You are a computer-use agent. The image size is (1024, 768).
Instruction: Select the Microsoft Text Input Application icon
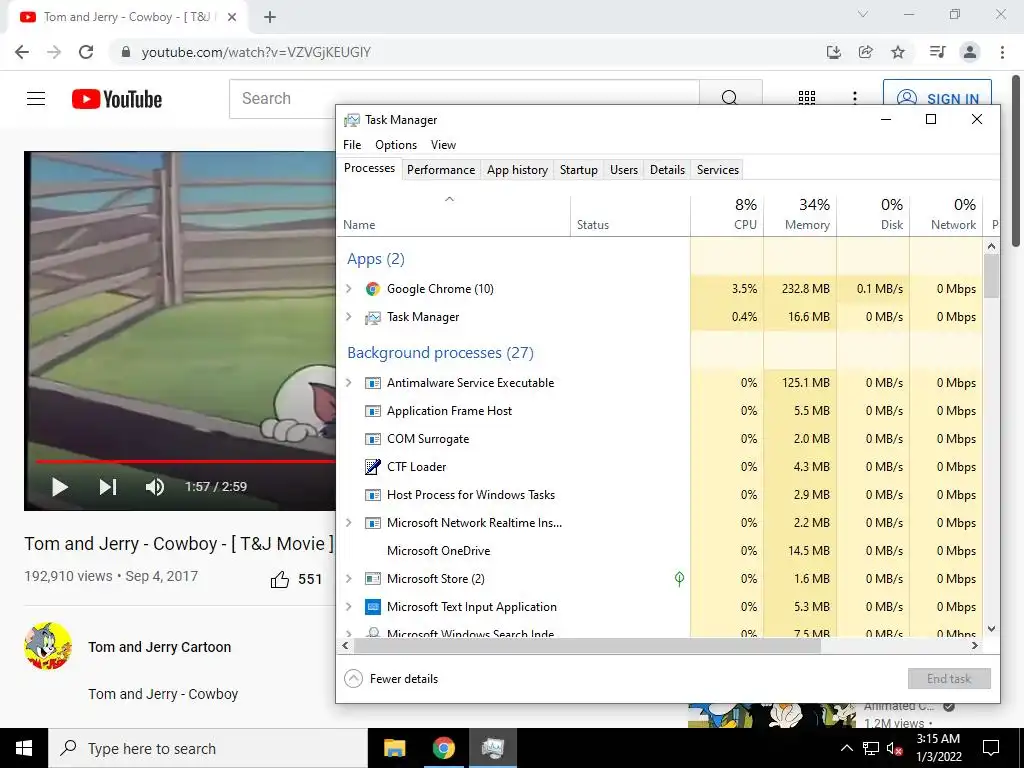pos(372,607)
